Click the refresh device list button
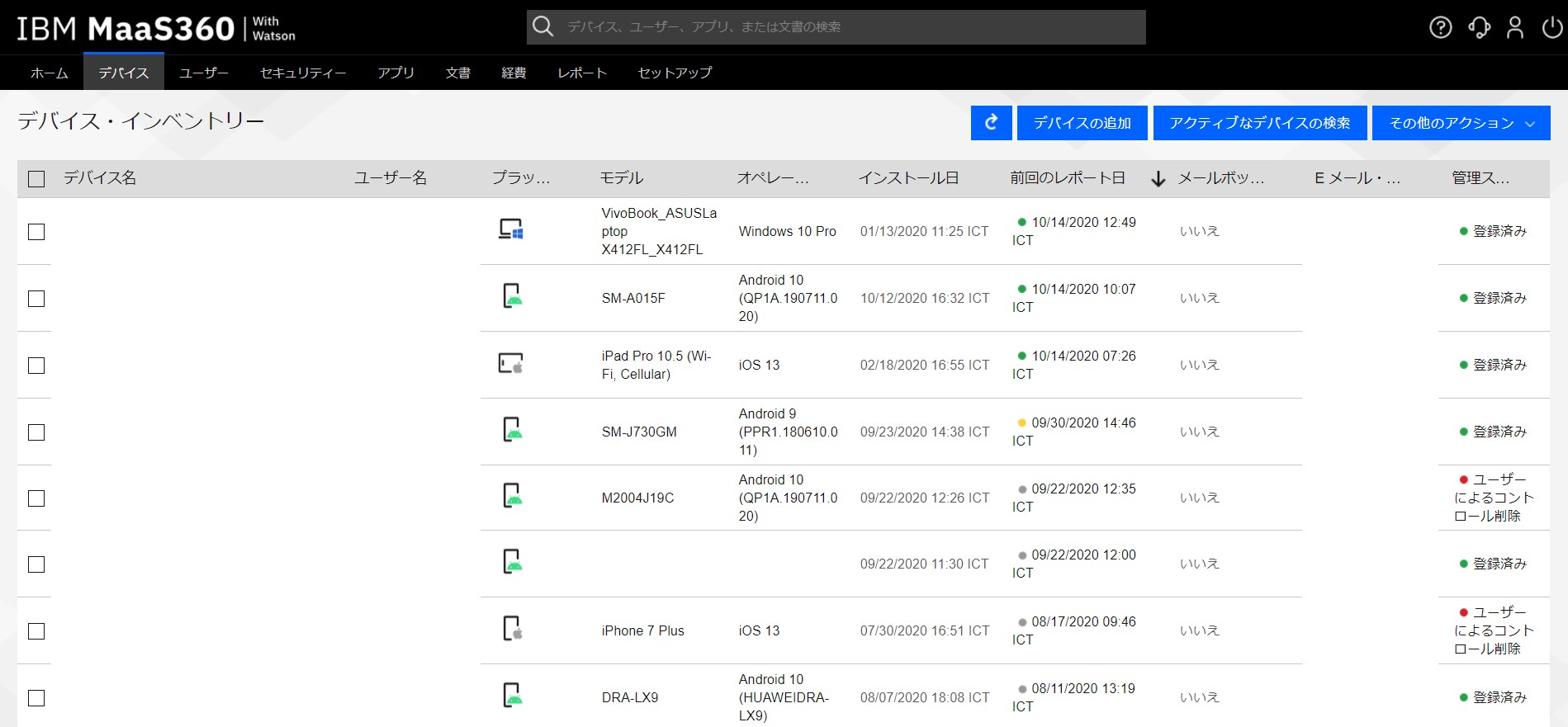 992,123
